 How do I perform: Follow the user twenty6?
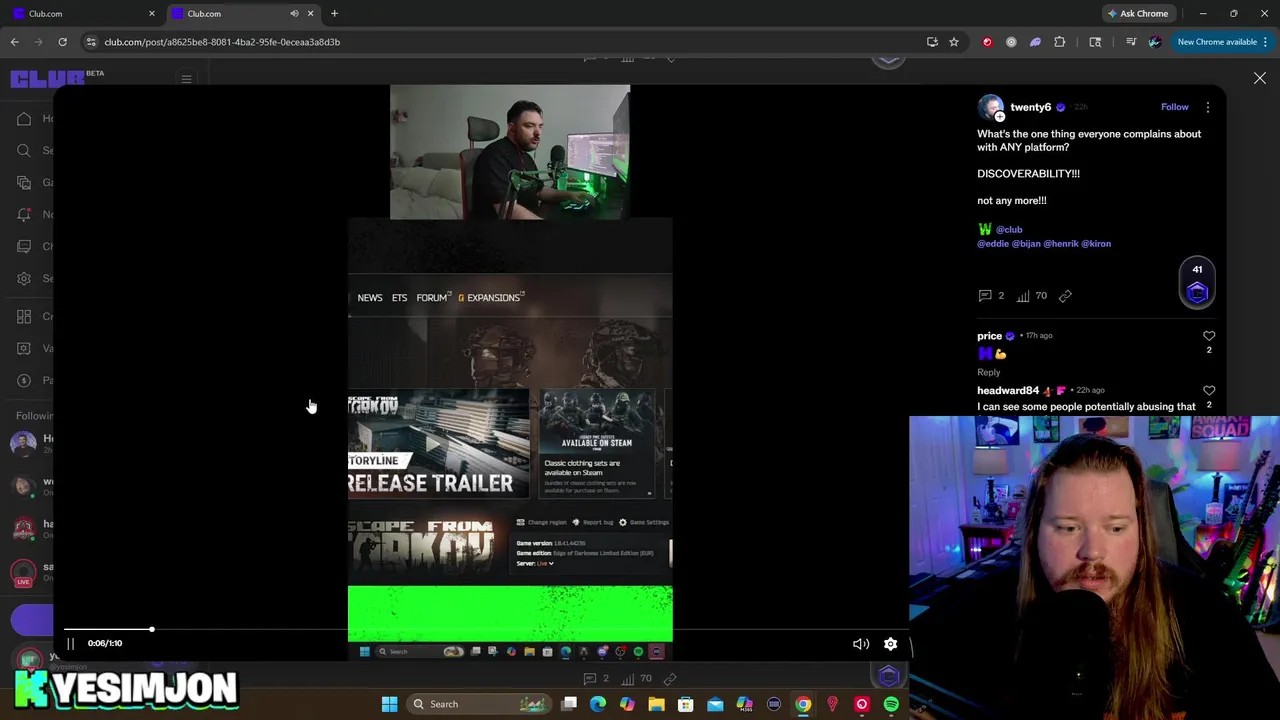click(x=1175, y=107)
